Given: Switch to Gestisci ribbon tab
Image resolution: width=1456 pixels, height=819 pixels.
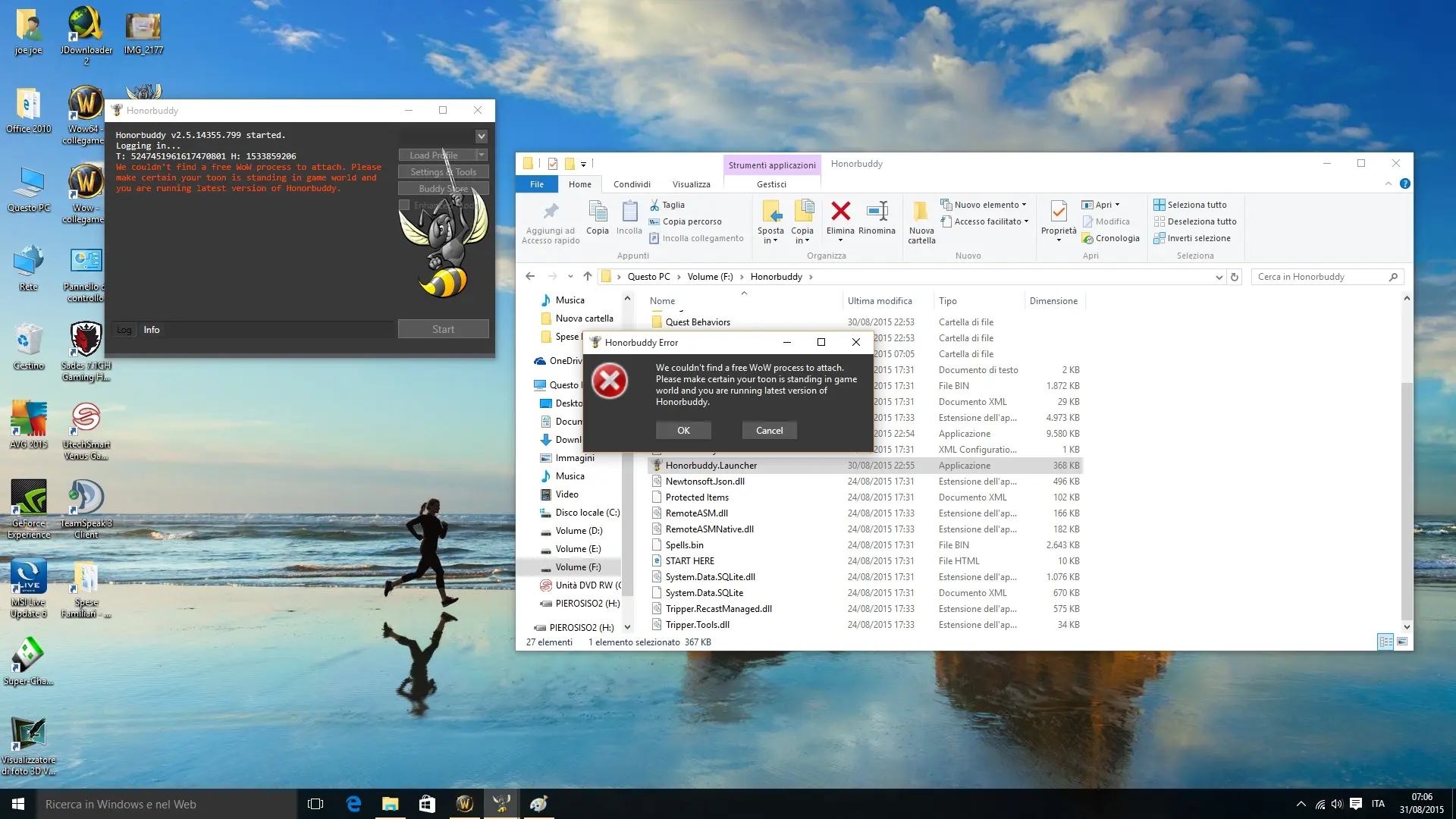Looking at the screenshot, I should pos(771,184).
